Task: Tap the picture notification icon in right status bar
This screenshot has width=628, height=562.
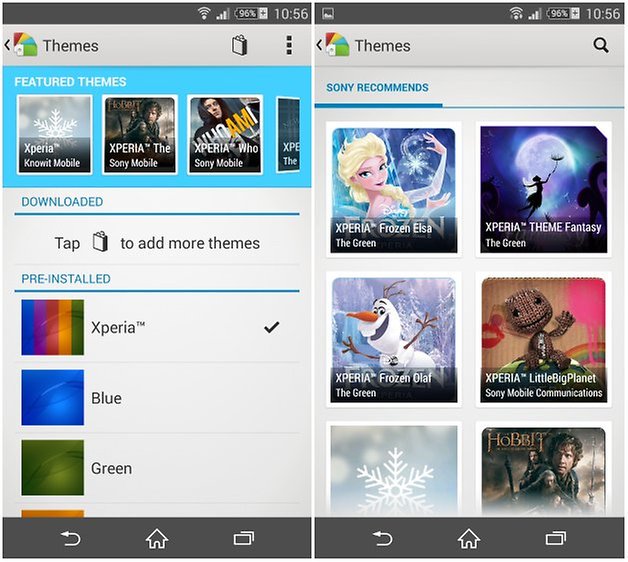Action: tap(328, 14)
